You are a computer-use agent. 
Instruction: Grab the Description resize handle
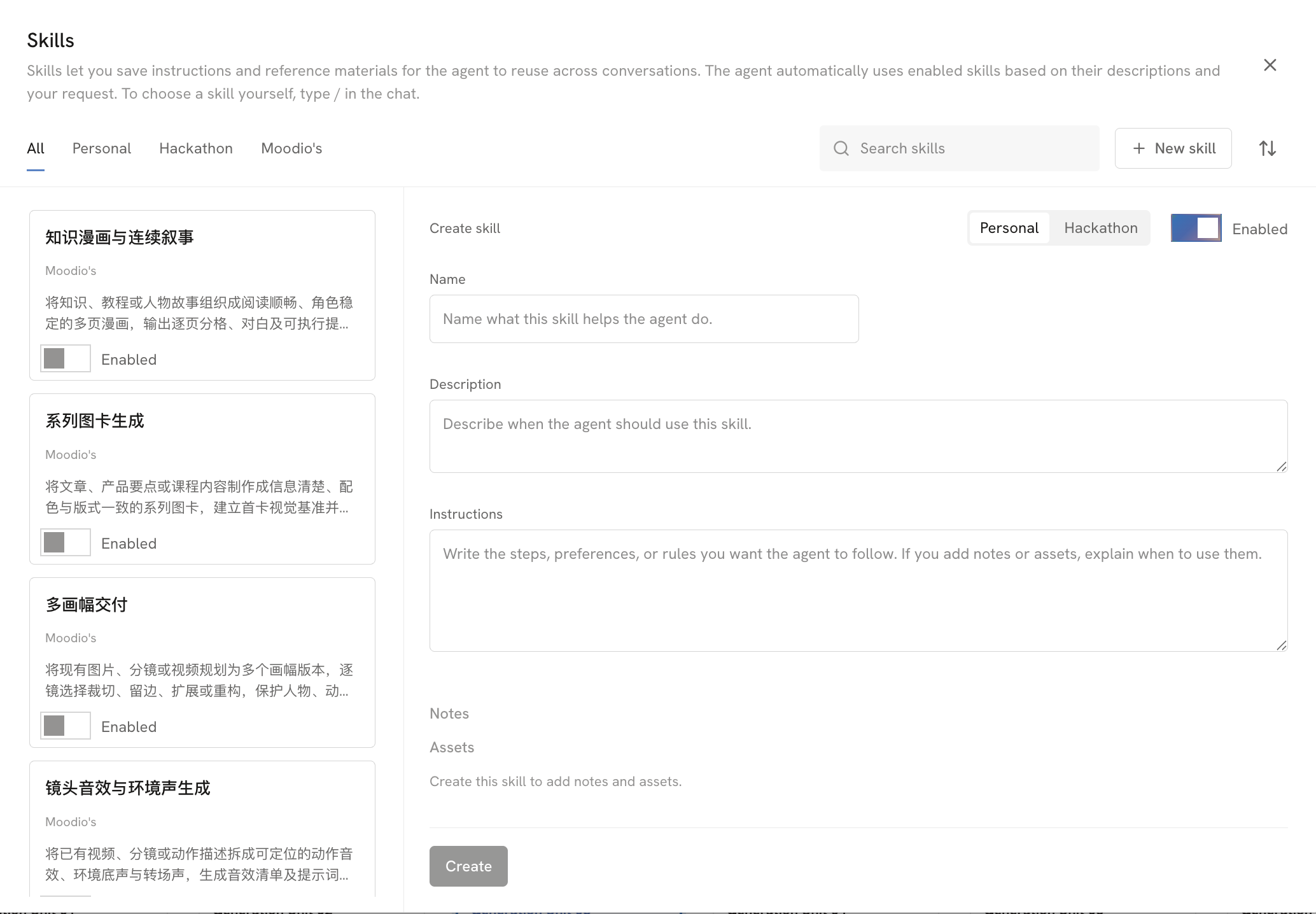[x=1281, y=467]
